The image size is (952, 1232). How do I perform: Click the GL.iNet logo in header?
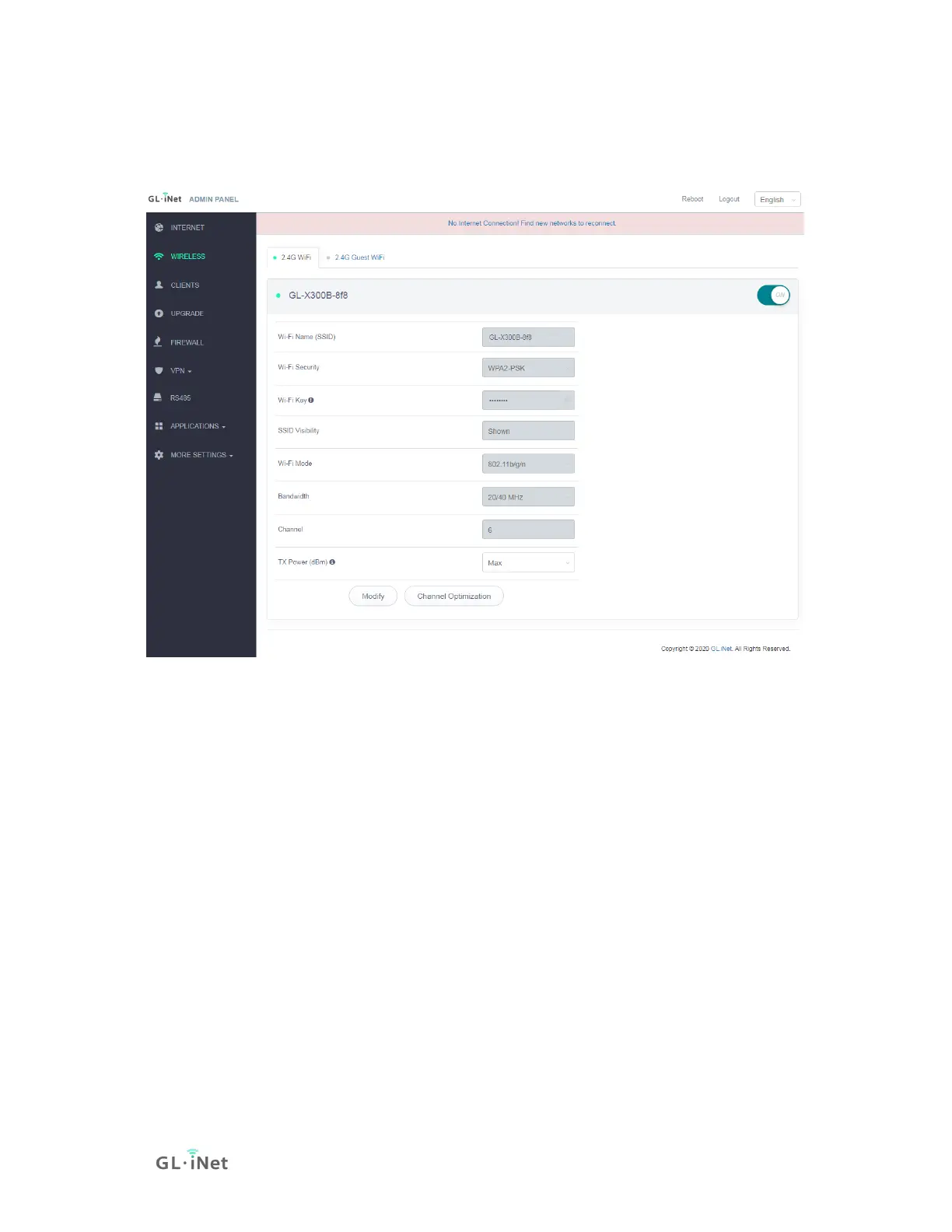coord(165,198)
